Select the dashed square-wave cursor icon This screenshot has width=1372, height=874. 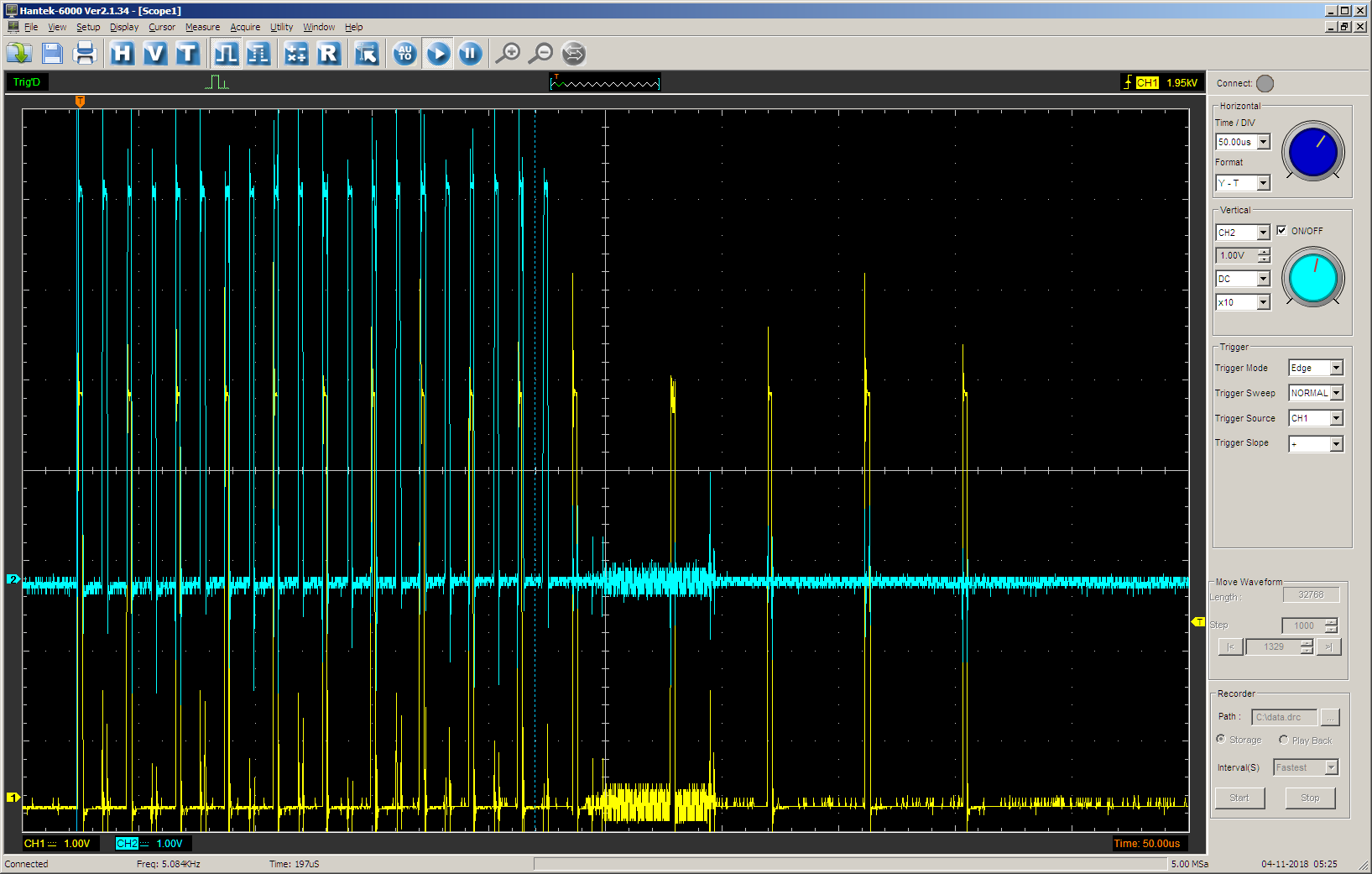point(258,54)
